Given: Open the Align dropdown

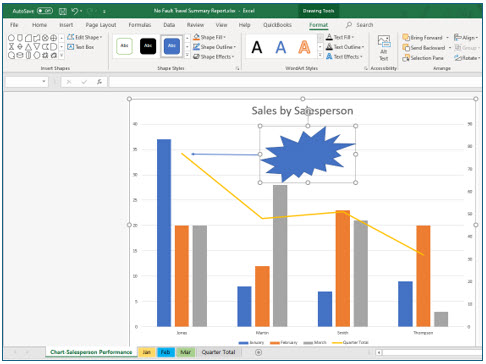Looking at the screenshot, I should click(466, 38).
